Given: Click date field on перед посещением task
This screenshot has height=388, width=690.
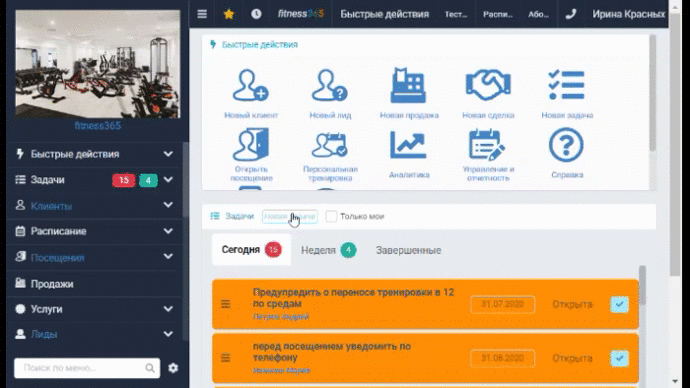Looking at the screenshot, I should point(503,358).
